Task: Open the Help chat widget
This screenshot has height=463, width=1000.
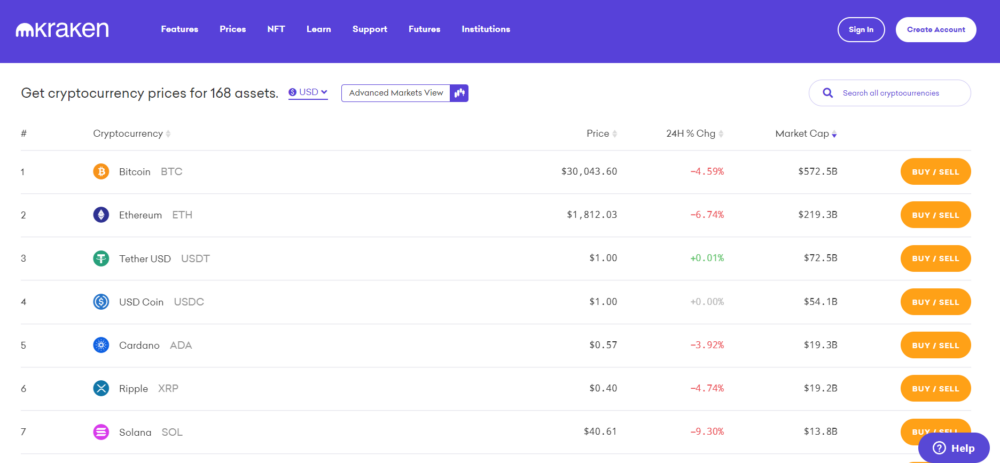Action: [954, 448]
